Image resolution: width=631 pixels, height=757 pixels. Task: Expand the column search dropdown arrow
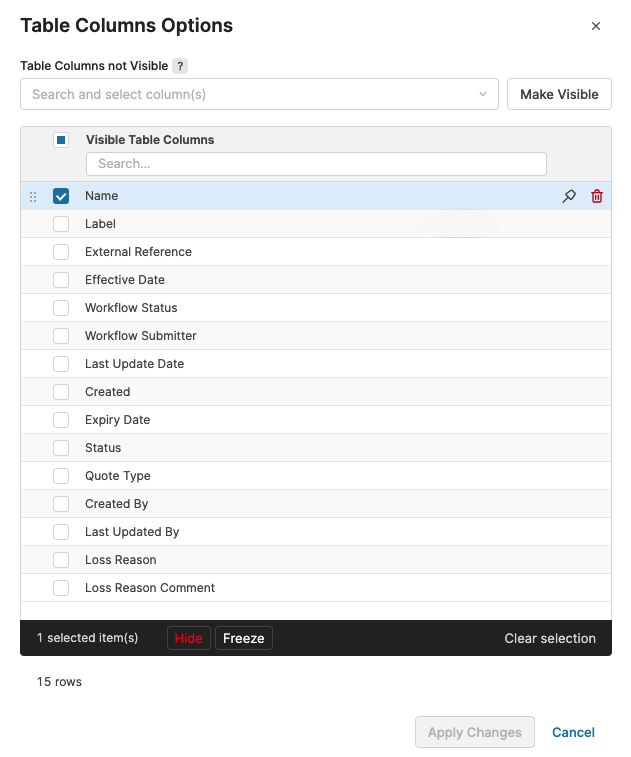pos(483,95)
